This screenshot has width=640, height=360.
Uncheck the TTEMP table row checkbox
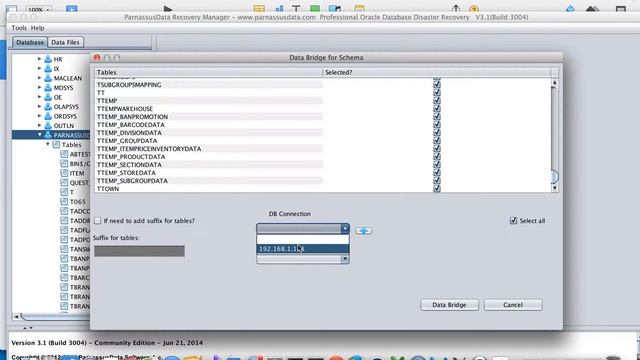(x=437, y=100)
